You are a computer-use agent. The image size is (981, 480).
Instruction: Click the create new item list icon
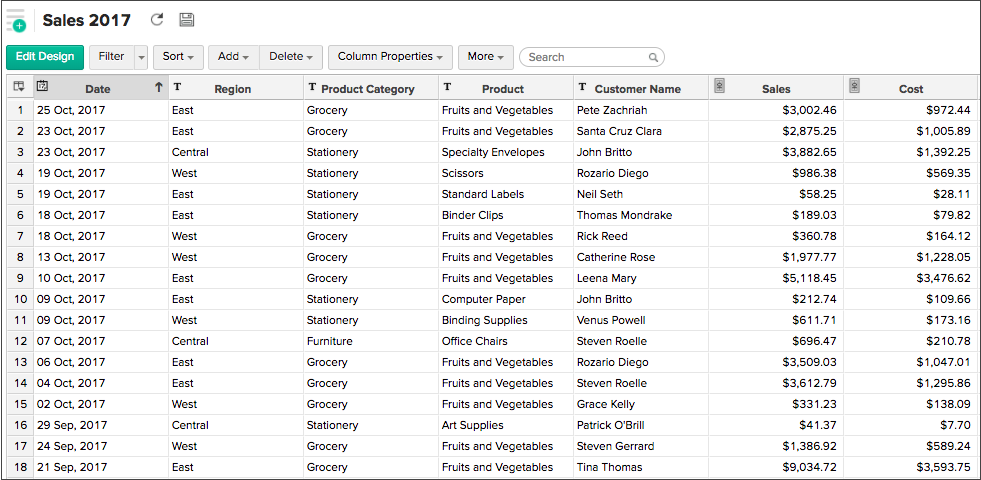tap(15, 20)
